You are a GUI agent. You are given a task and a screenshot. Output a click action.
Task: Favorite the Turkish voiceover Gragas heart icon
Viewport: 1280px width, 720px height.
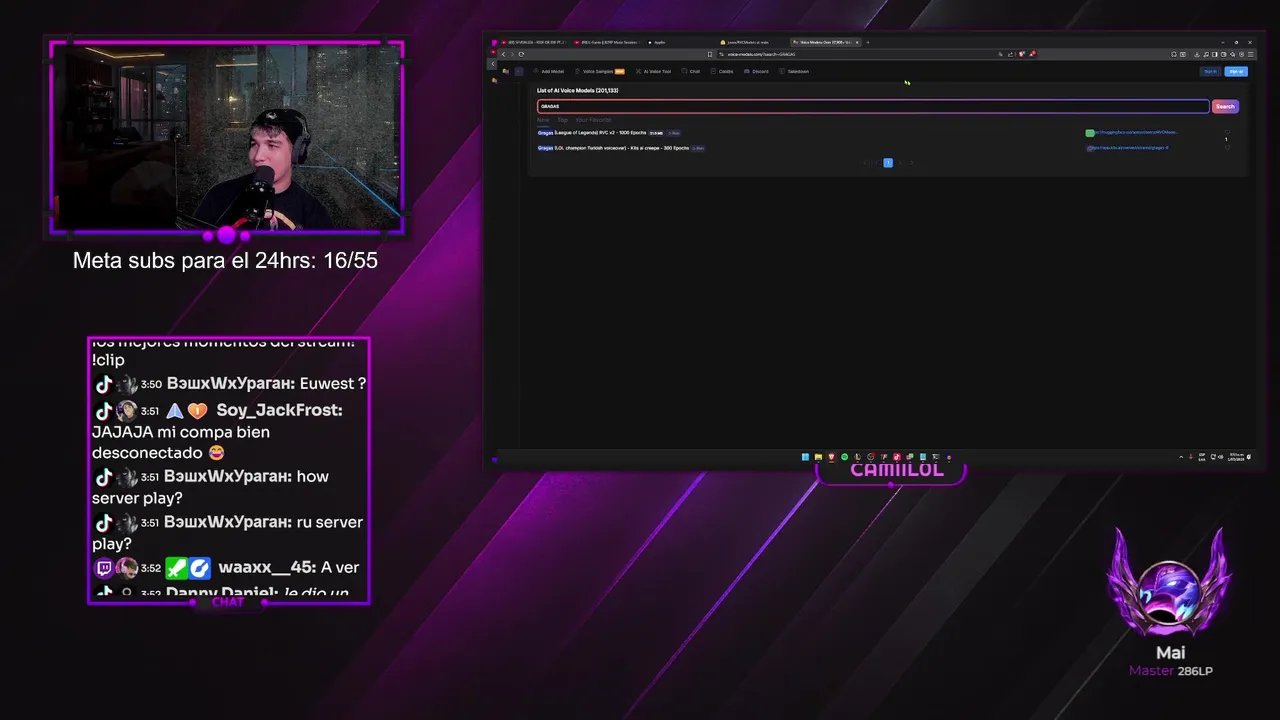[x=1227, y=148]
